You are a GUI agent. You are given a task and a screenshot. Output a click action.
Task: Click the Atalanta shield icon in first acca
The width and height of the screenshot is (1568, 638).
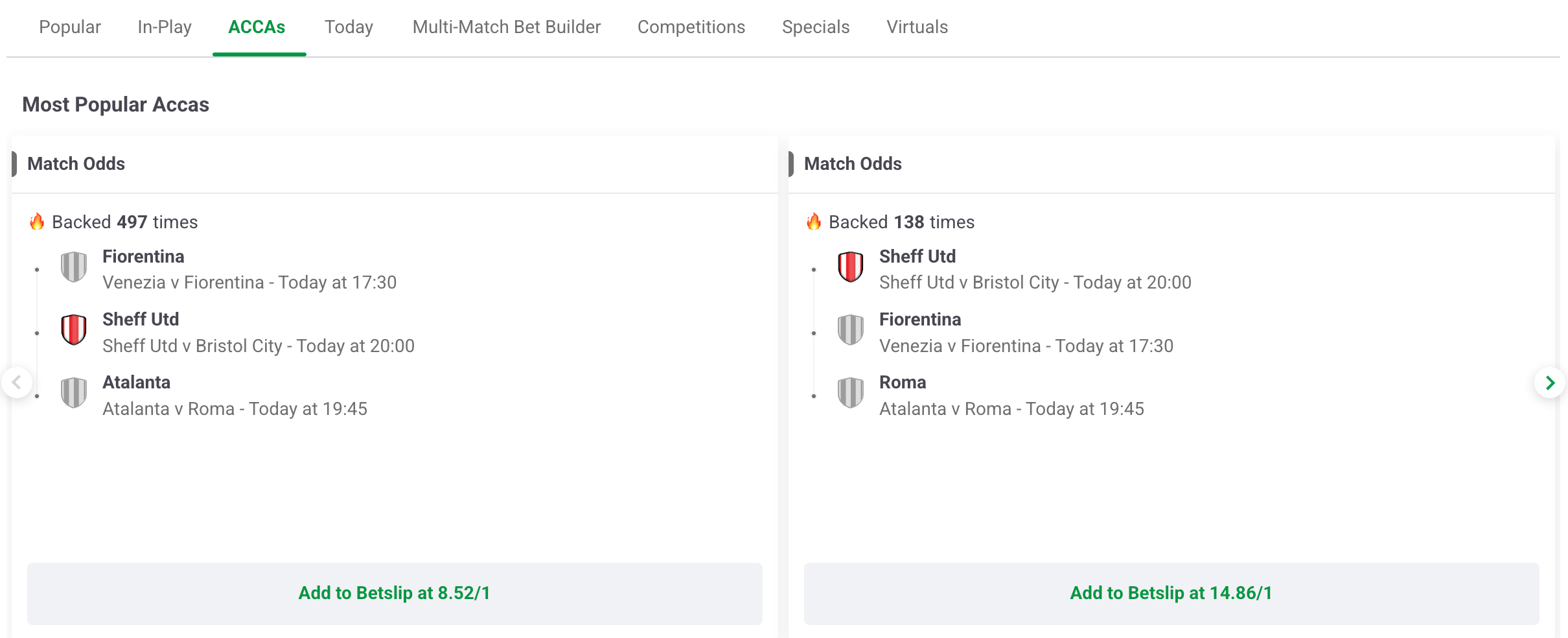click(74, 393)
